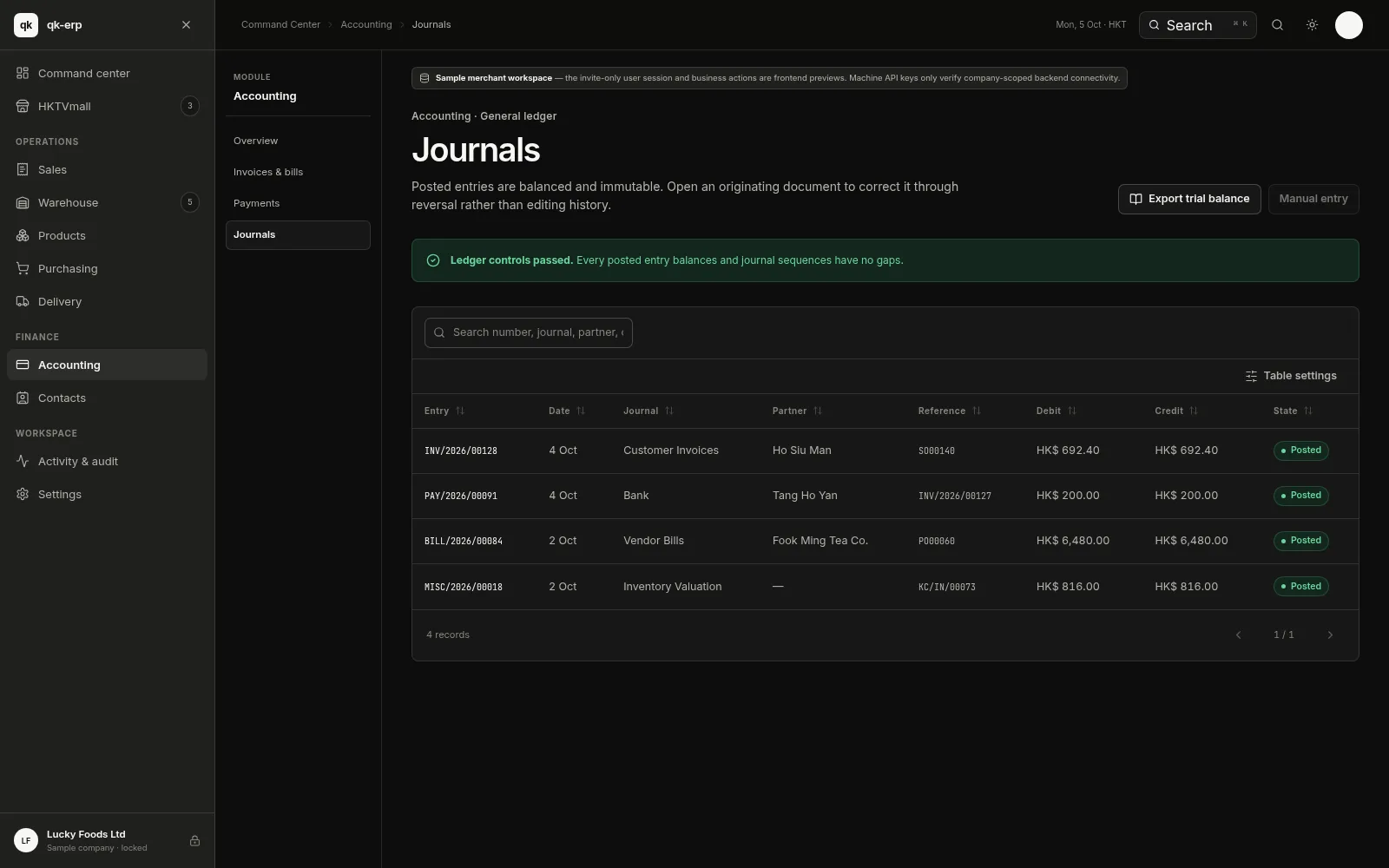
Task: Click Posted badge on MISC/2026/00018 row
Action: click(1300, 587)
